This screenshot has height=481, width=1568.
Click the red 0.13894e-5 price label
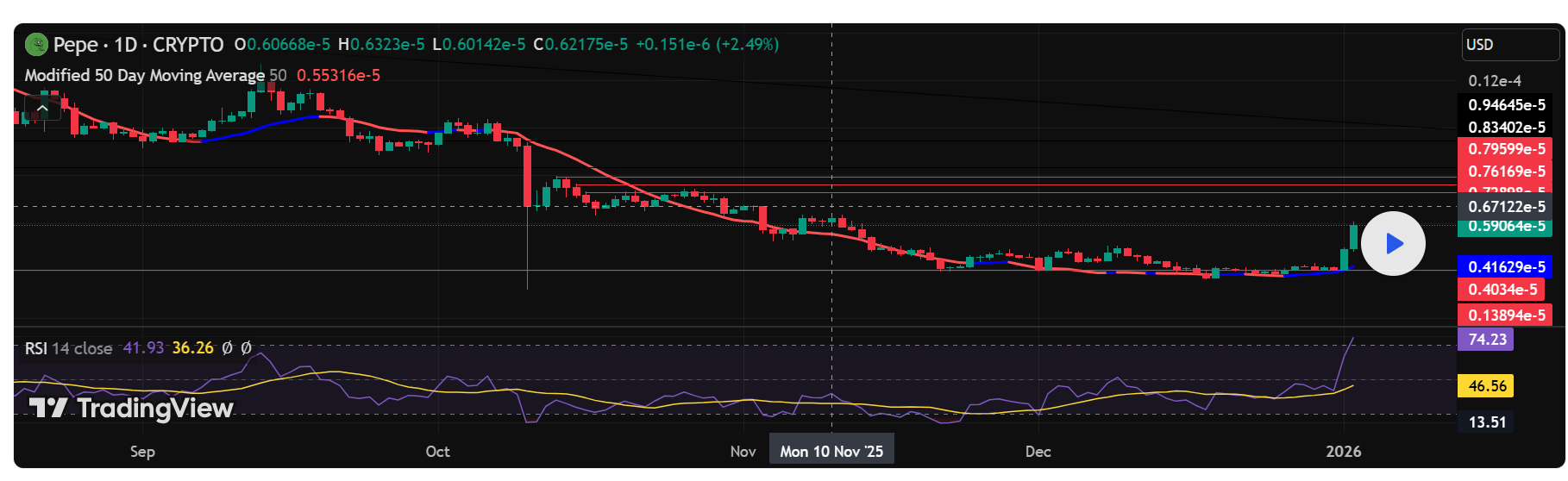(x=1506, y=315)
